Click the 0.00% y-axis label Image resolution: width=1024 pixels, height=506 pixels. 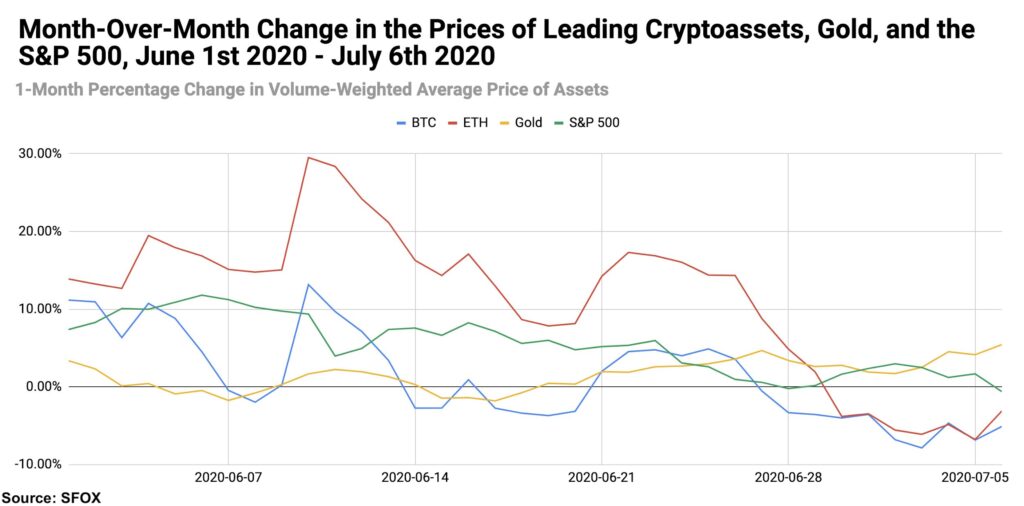click(x=45, y=387)
